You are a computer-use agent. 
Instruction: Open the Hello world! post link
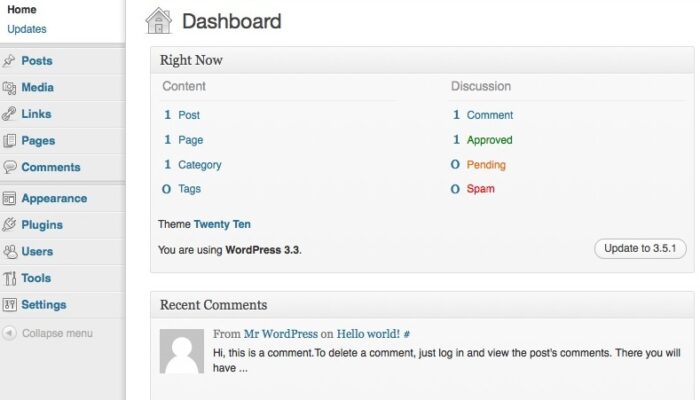pos(368,334)
